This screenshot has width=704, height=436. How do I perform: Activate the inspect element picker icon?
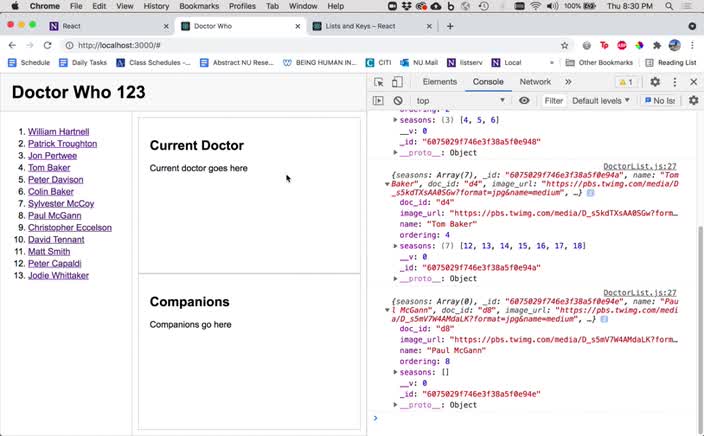pos(379,82)
